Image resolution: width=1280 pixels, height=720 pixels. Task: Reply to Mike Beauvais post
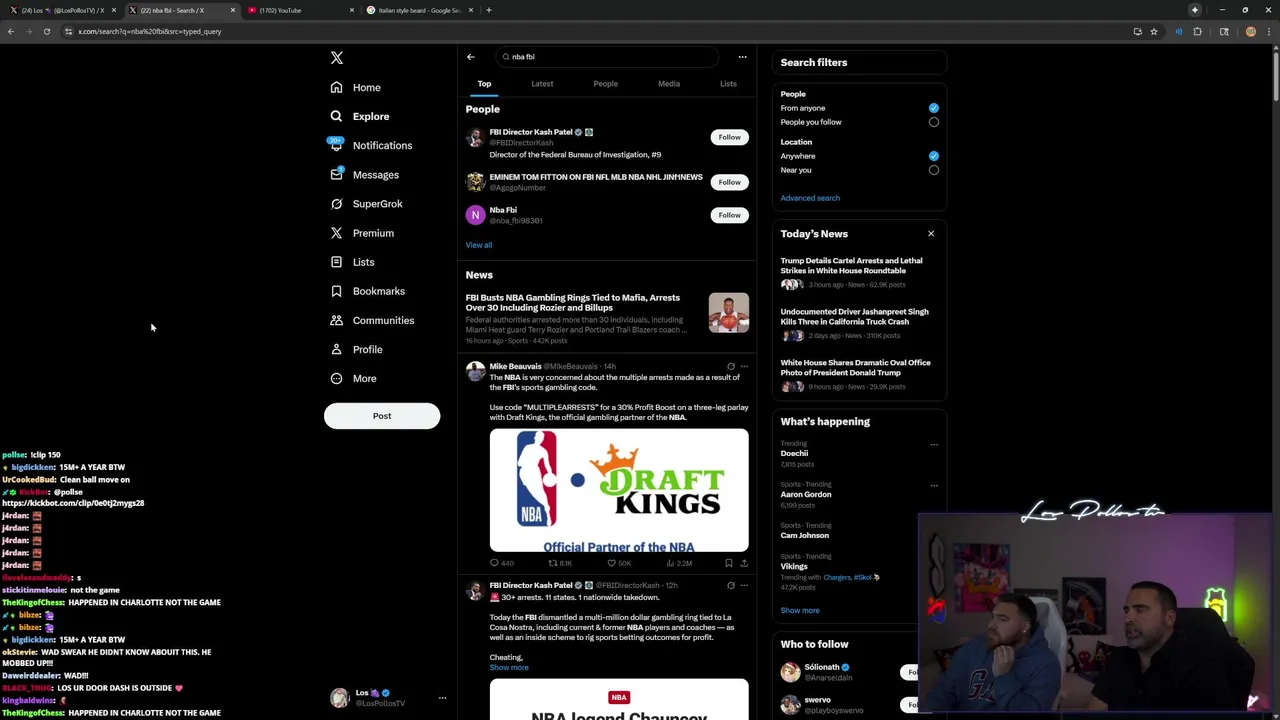[501, 563]
